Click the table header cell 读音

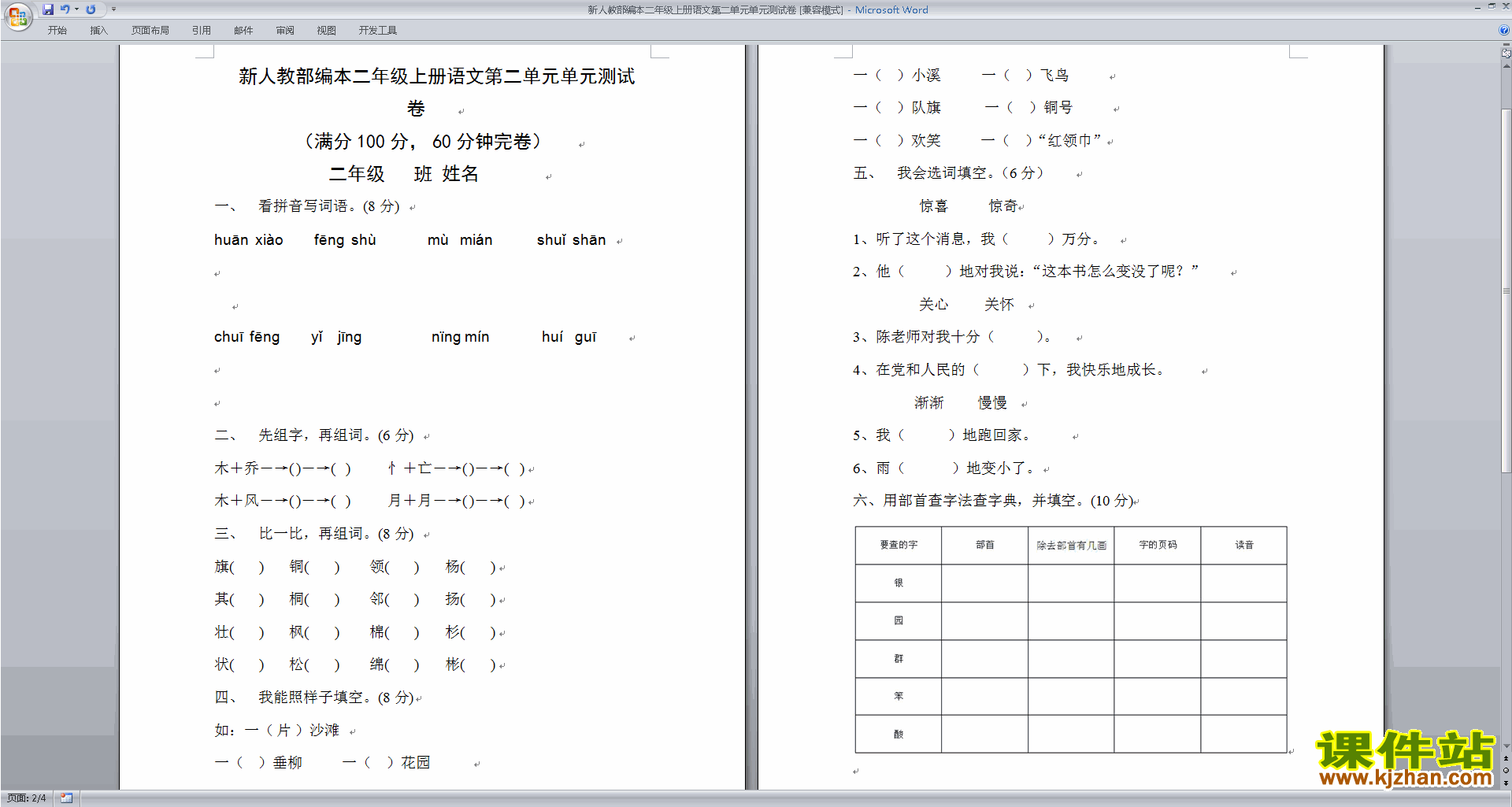(1244, 546)
